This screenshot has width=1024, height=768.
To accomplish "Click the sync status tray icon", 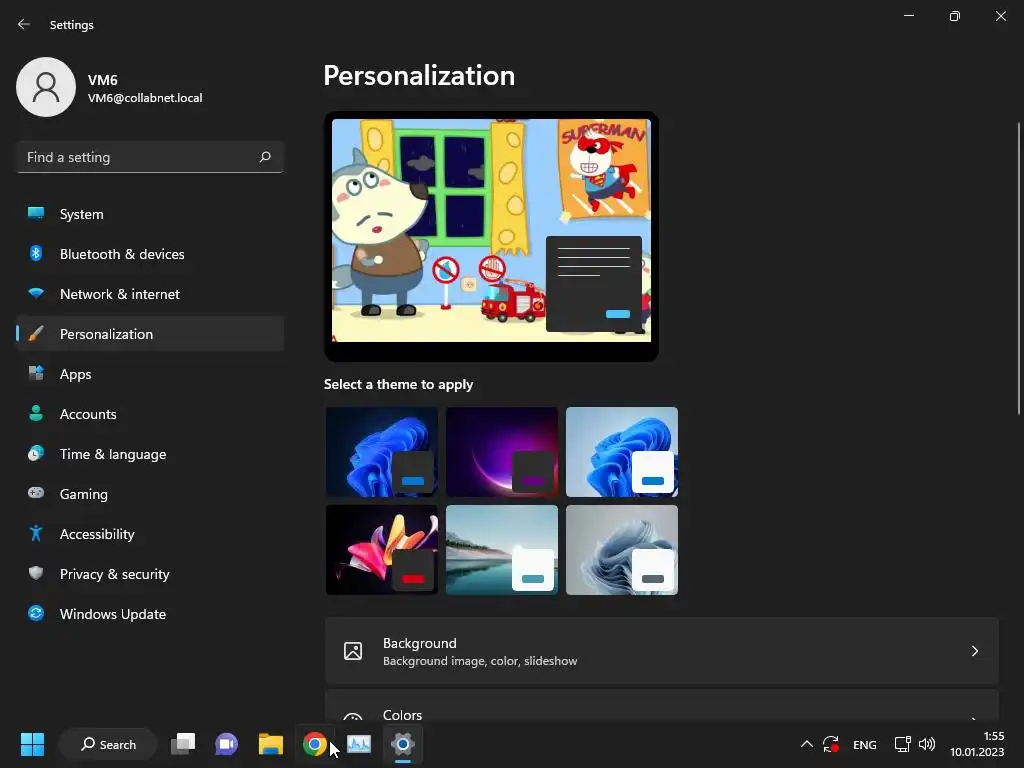I will (x=831, y=744).
